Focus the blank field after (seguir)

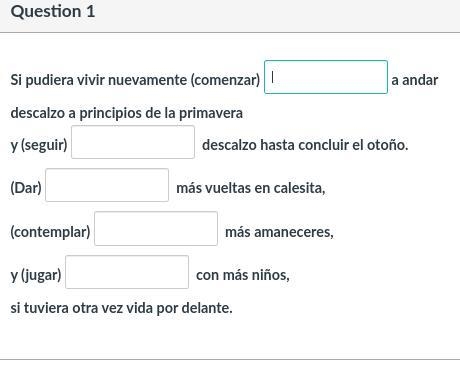[133, 142]
